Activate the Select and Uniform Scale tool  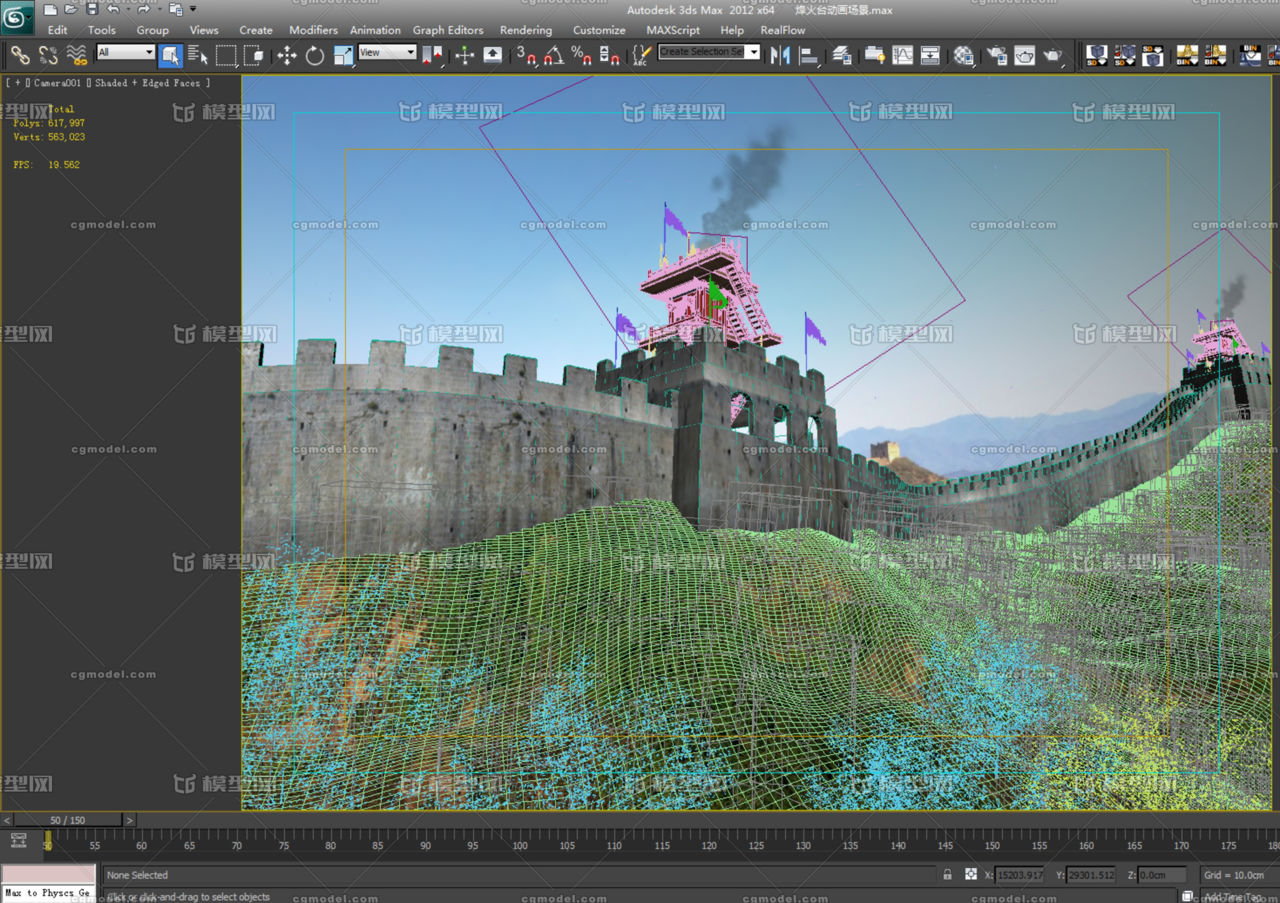(x=344, y=55)
